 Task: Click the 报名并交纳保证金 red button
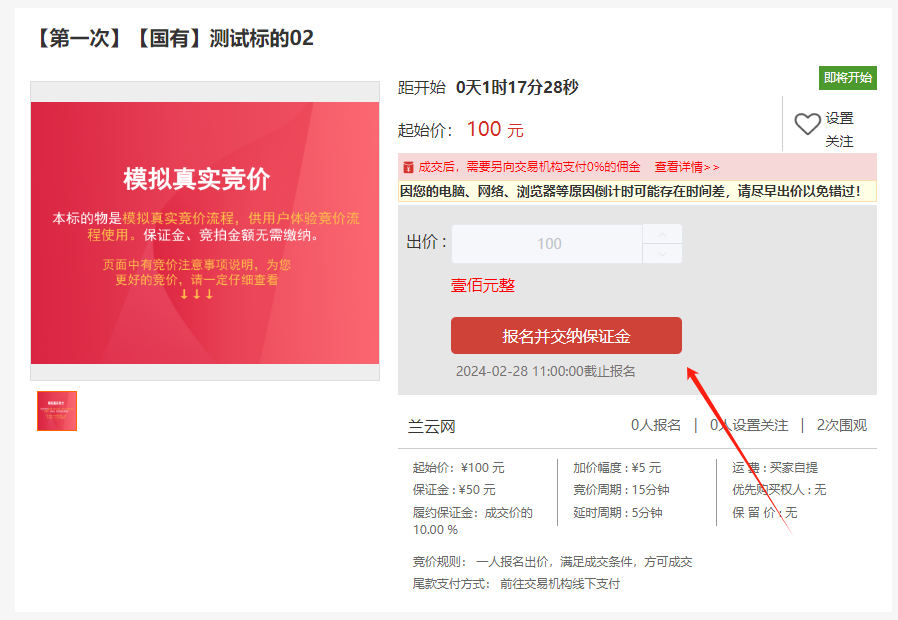[566, 335]
